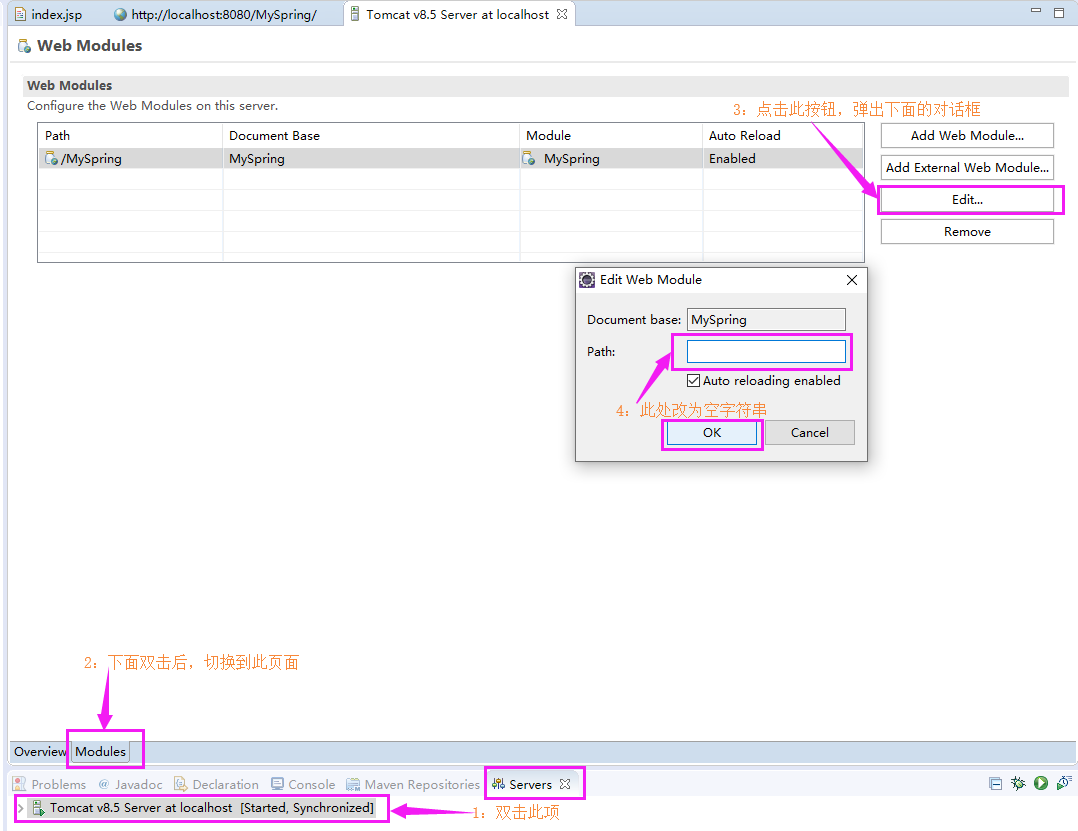Image resolution: width=1078 pixels, height=831 pixels.
Task: Maximize the editor area
Action: click(1059, 13)
